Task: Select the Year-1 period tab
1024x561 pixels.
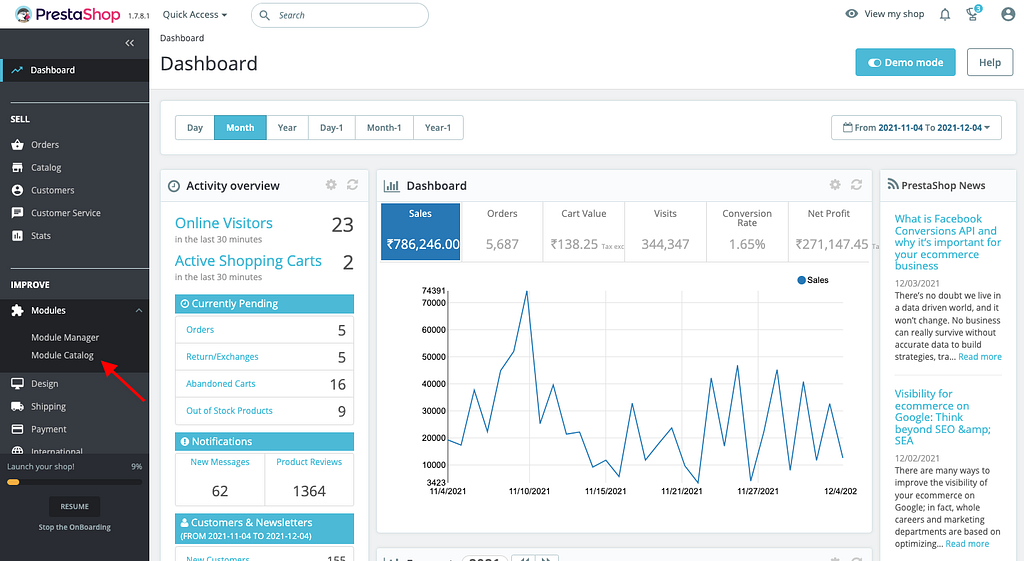Action: tap(438, 127)
